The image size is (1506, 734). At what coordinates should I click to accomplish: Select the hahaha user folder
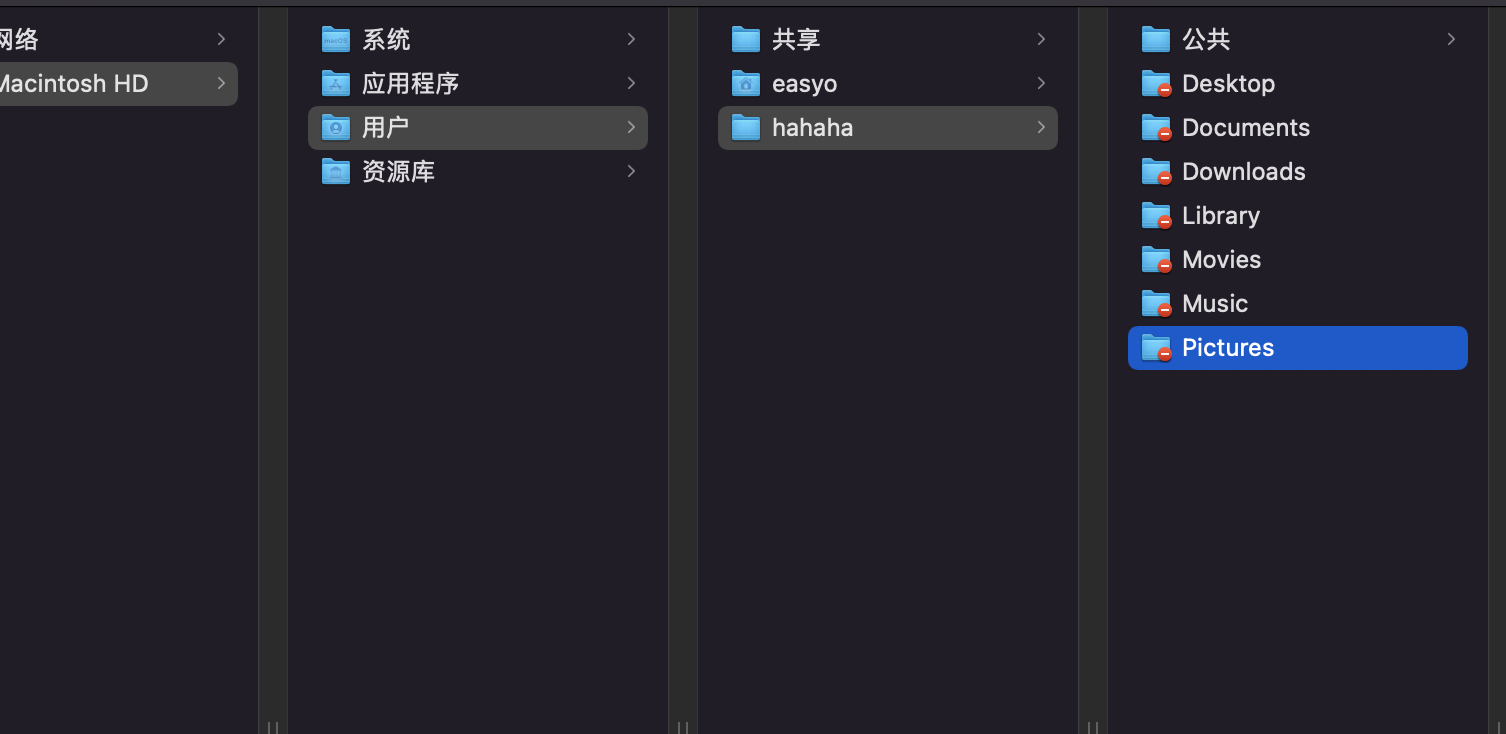point(888,128)
